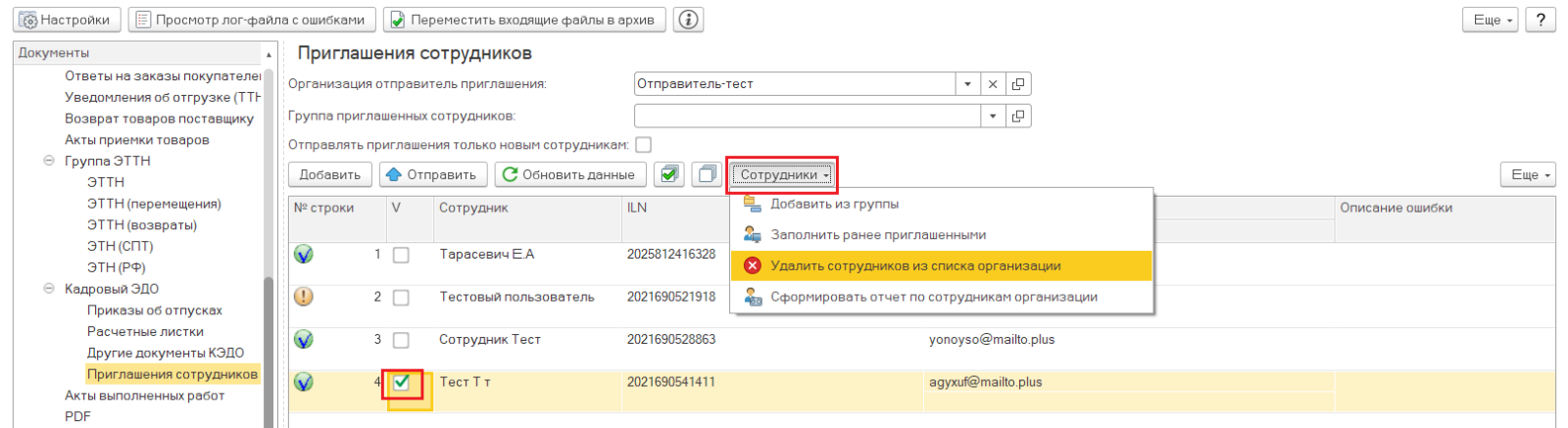This screenshot has width=1568, height=428.
Task: Click warning status icon on row 2
Action: click(x=304, y=297)
